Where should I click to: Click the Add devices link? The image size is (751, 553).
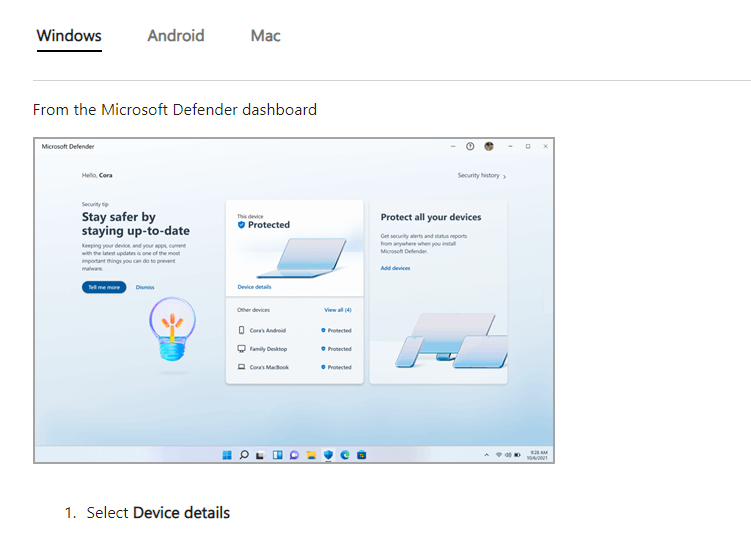click(x=395, y=268)
